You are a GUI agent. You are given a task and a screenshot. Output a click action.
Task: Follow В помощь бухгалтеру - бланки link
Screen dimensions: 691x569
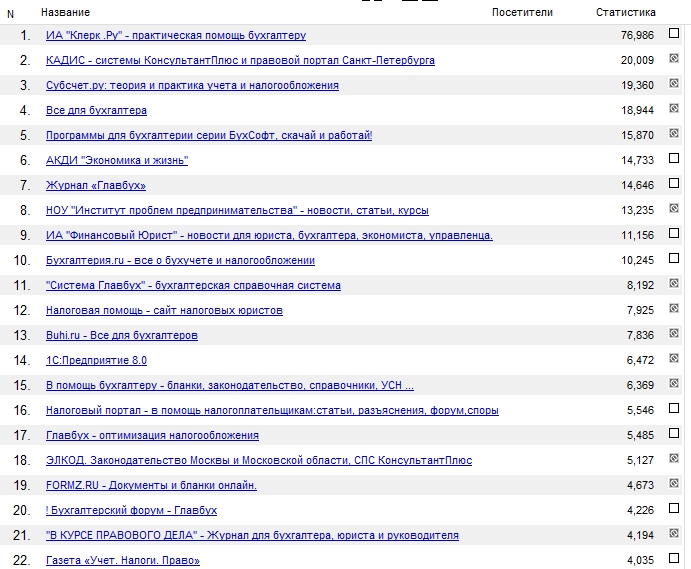tap(230, 386)
